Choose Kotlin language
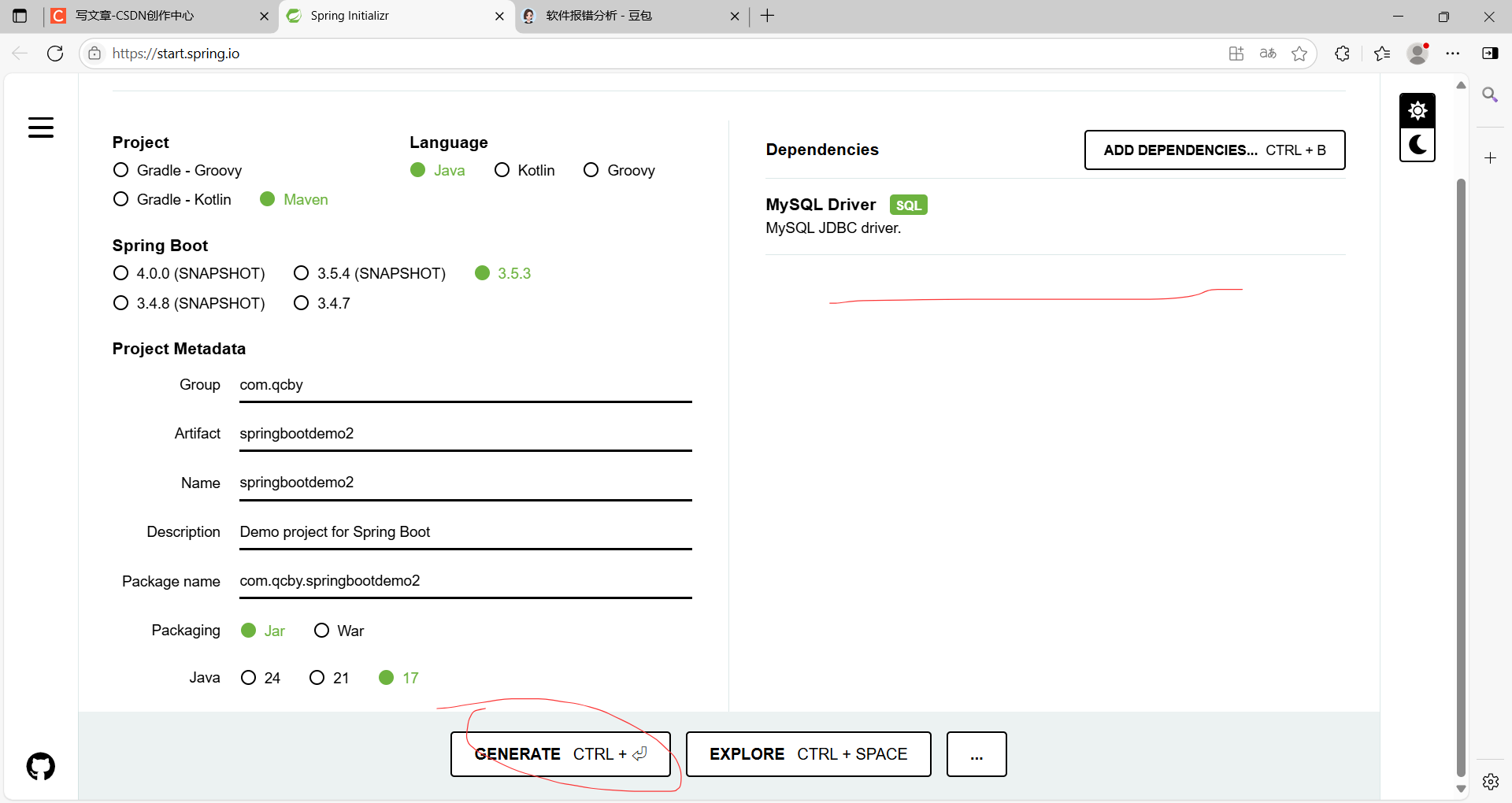 click(x=524, y=170)
